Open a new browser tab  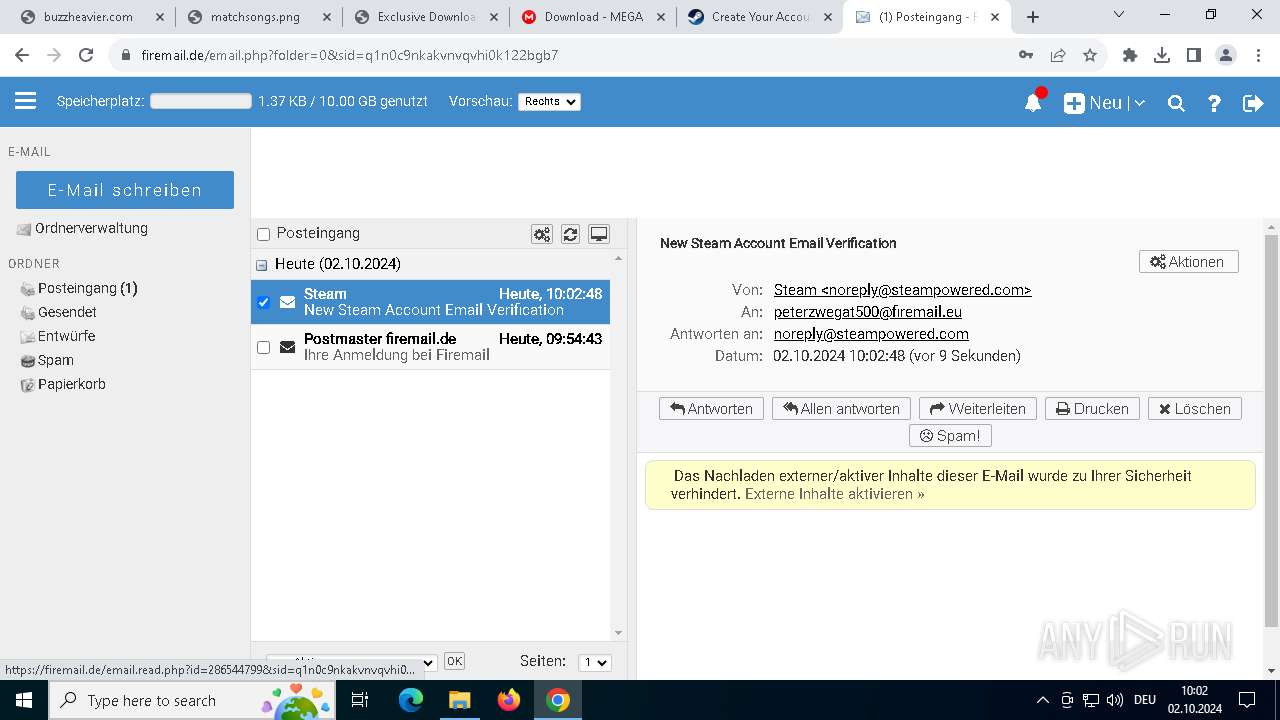tap(1033, 17)
